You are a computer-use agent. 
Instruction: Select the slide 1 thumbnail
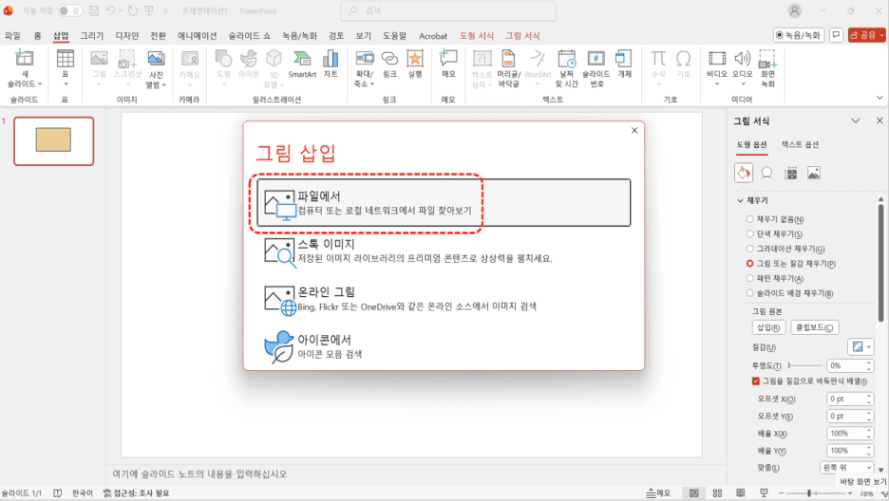(53, 141)
